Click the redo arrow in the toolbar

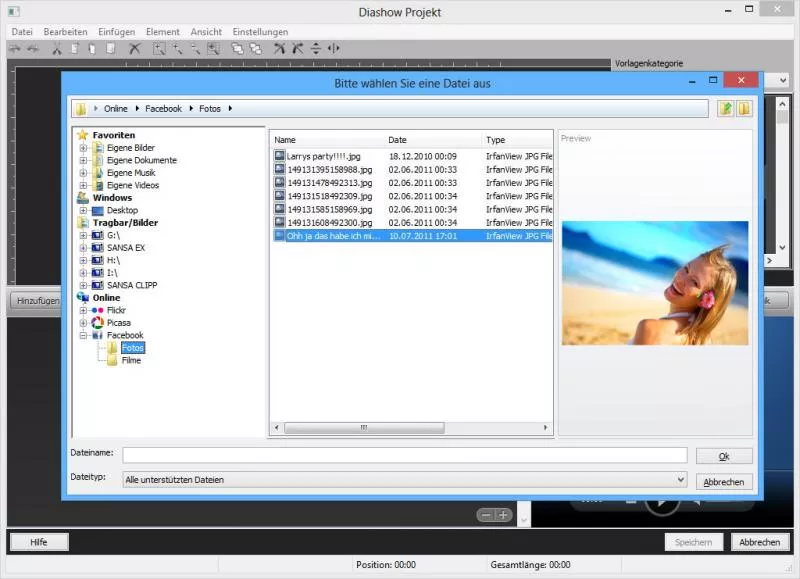pyautogui.click(x=33, y=48)
